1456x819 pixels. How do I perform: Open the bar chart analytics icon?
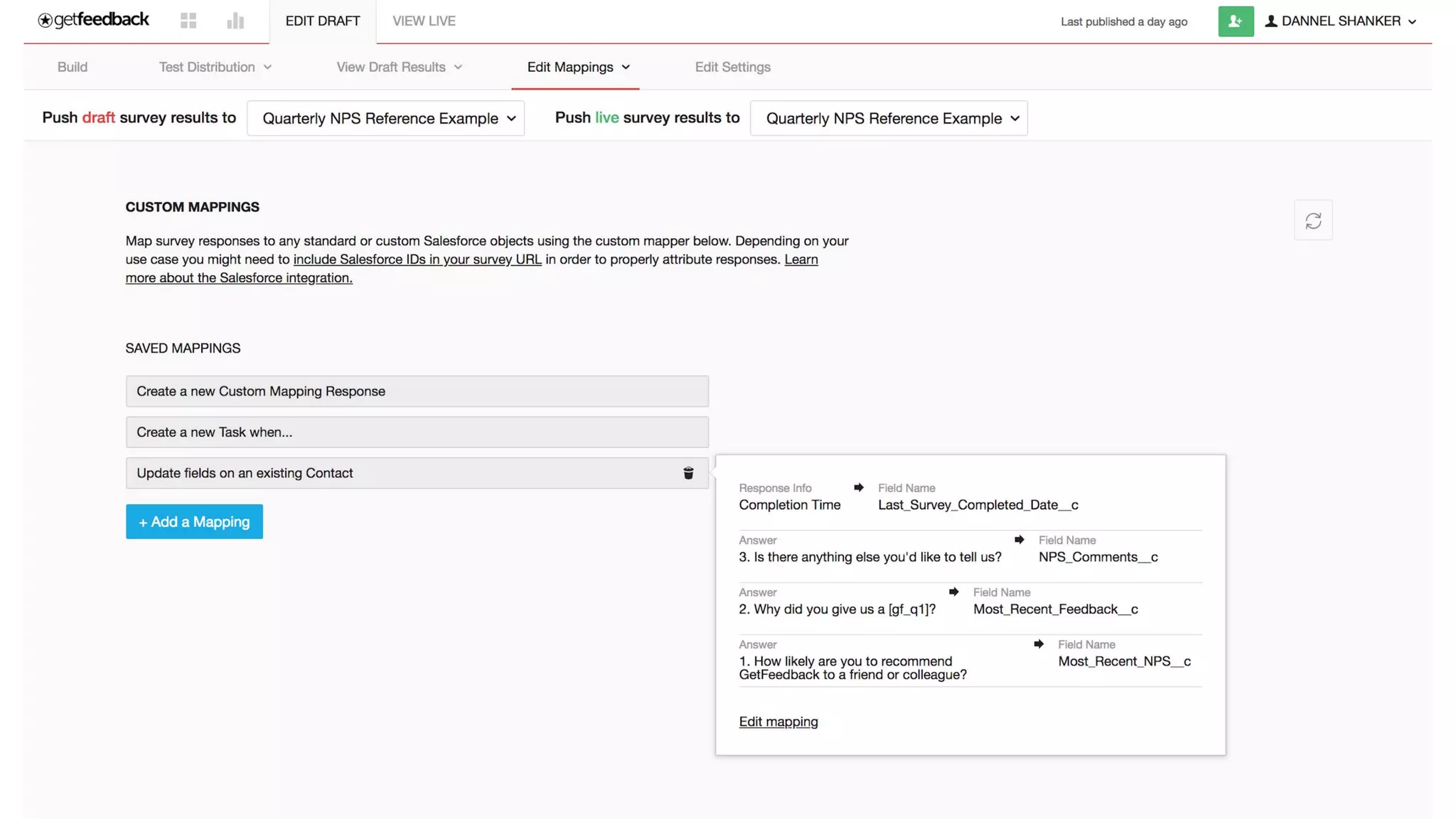(235, 21)
